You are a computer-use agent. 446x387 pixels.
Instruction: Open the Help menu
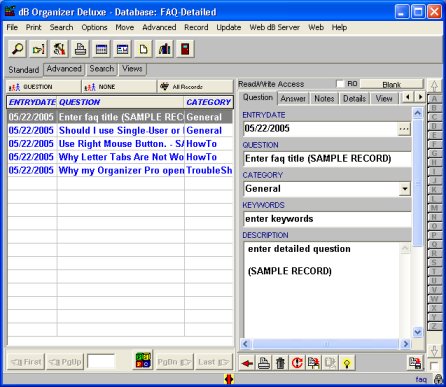click(x=339, y=27)
